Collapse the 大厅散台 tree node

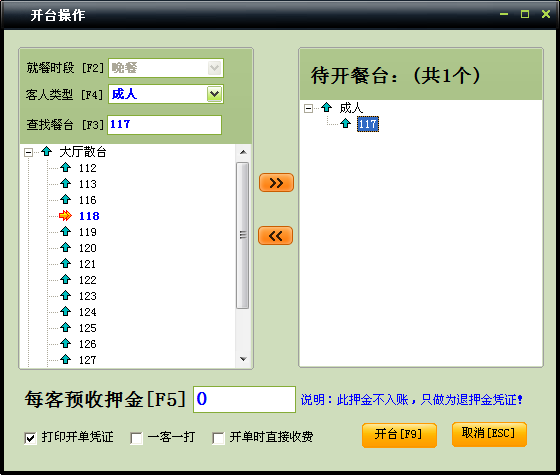coord(28,153)
